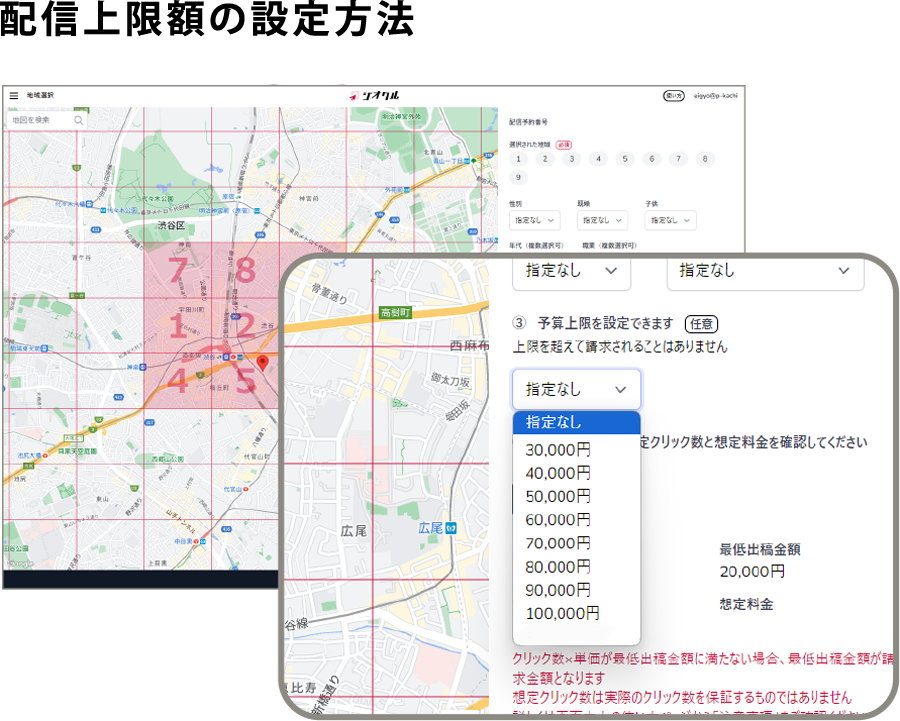The width and height of the screenshot is (900, 721).
Task: Click the green 高樹町 sign on the map
Action: (398, 313)
